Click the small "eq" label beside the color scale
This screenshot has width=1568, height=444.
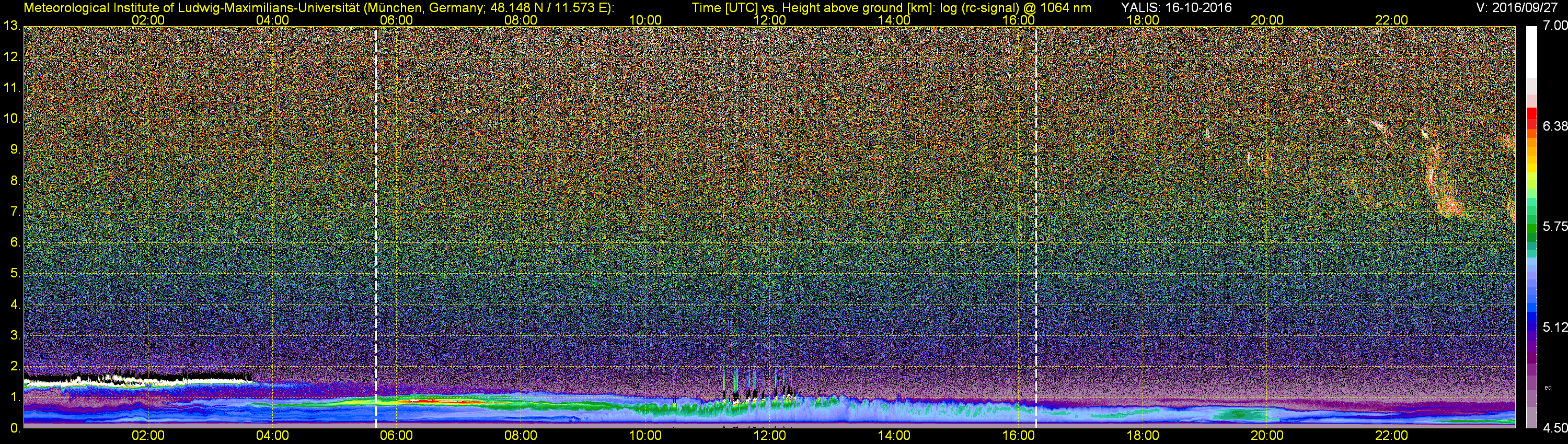point(1549,388)
